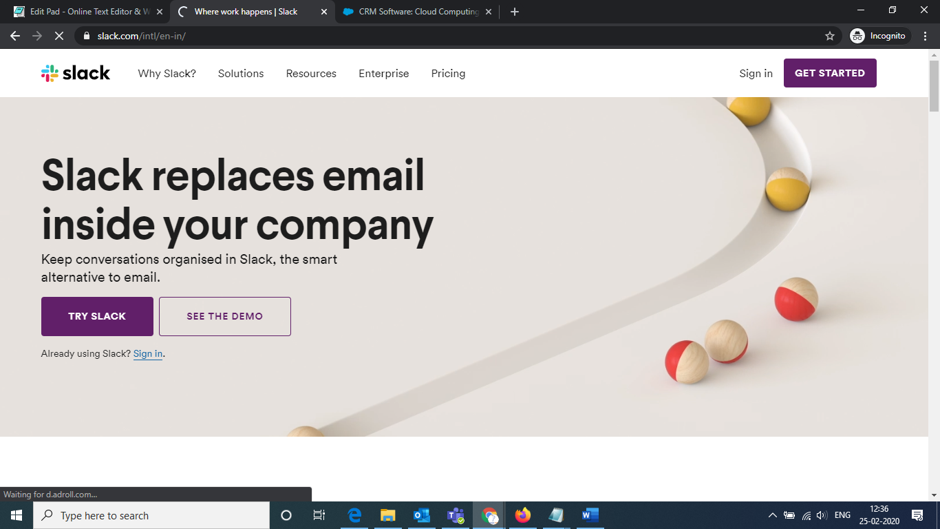Open Chrome three-dot menu
This screenshot has height=529, width=940.
point(925,36)
